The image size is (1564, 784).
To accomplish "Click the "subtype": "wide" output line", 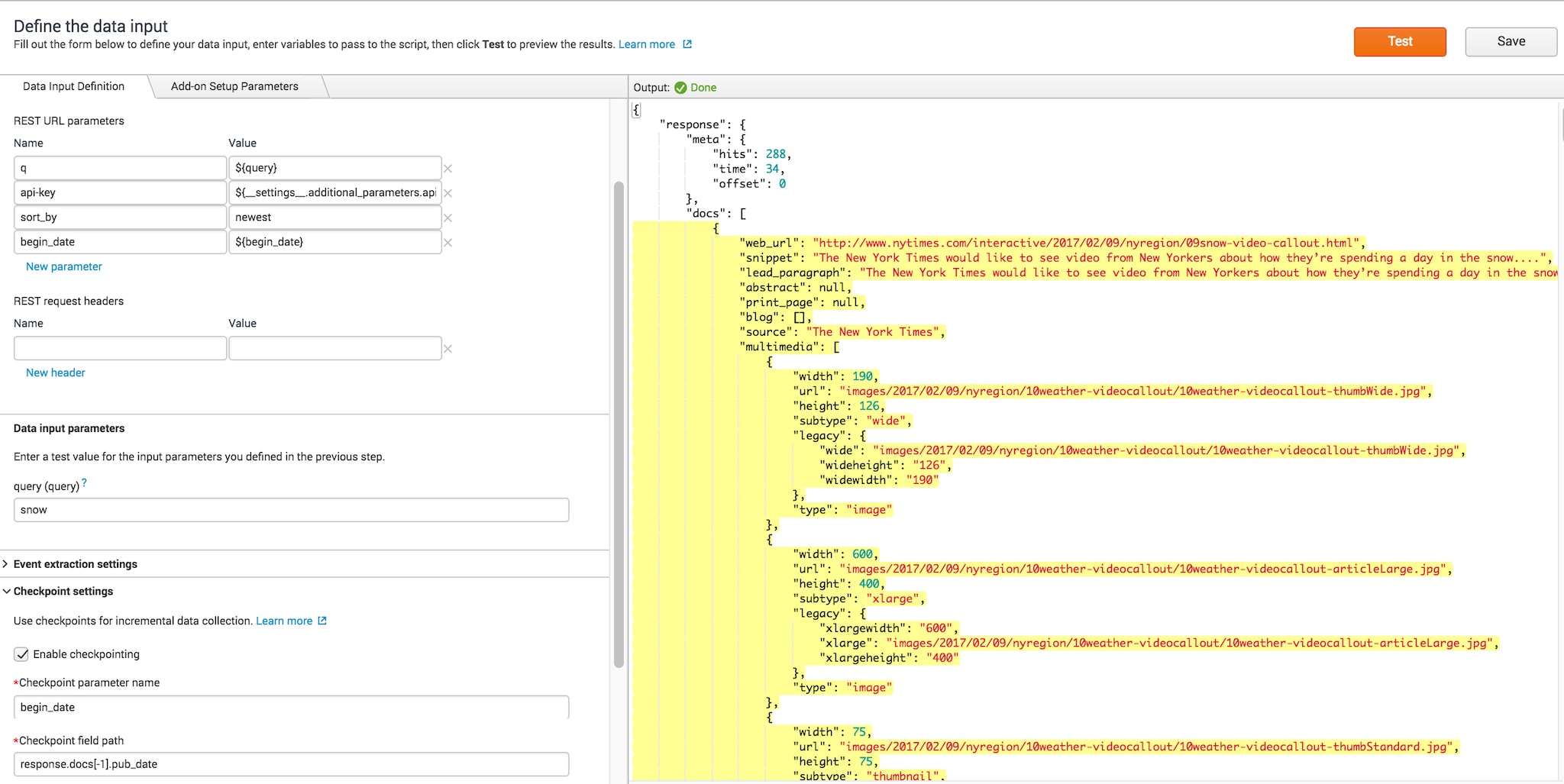I will coord(852,421).
